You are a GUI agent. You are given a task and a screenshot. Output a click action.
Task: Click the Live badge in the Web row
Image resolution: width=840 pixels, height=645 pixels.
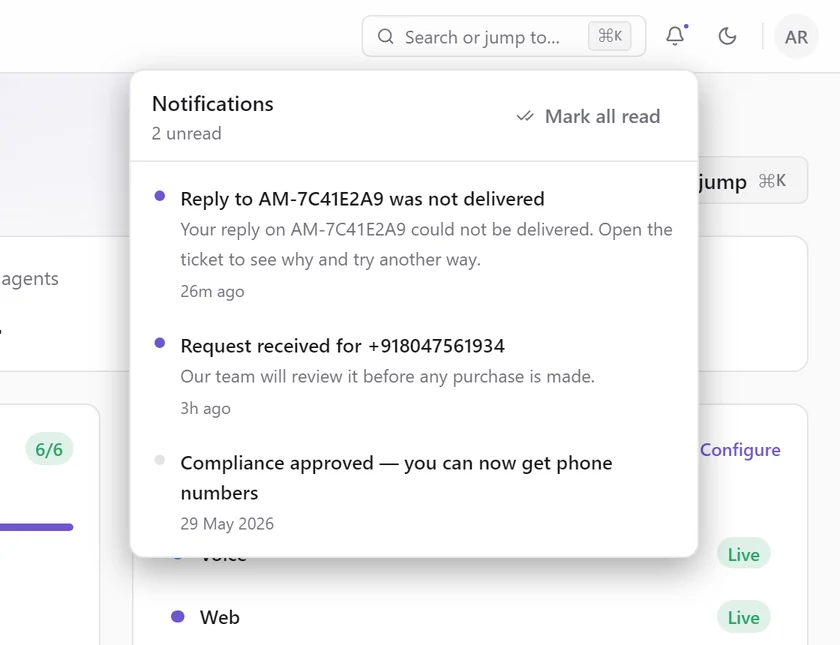(744, 617)
